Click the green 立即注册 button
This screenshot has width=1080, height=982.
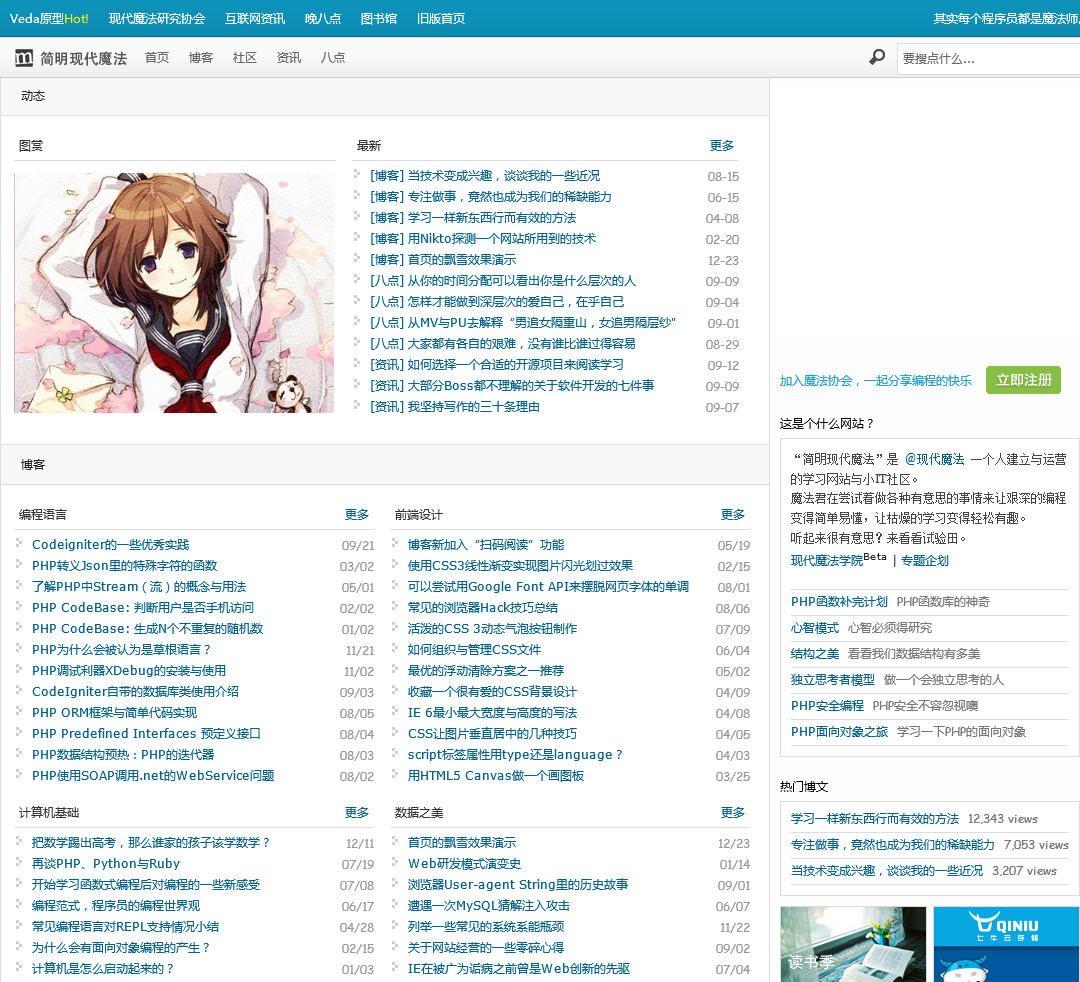click(x=1024, y=380)
